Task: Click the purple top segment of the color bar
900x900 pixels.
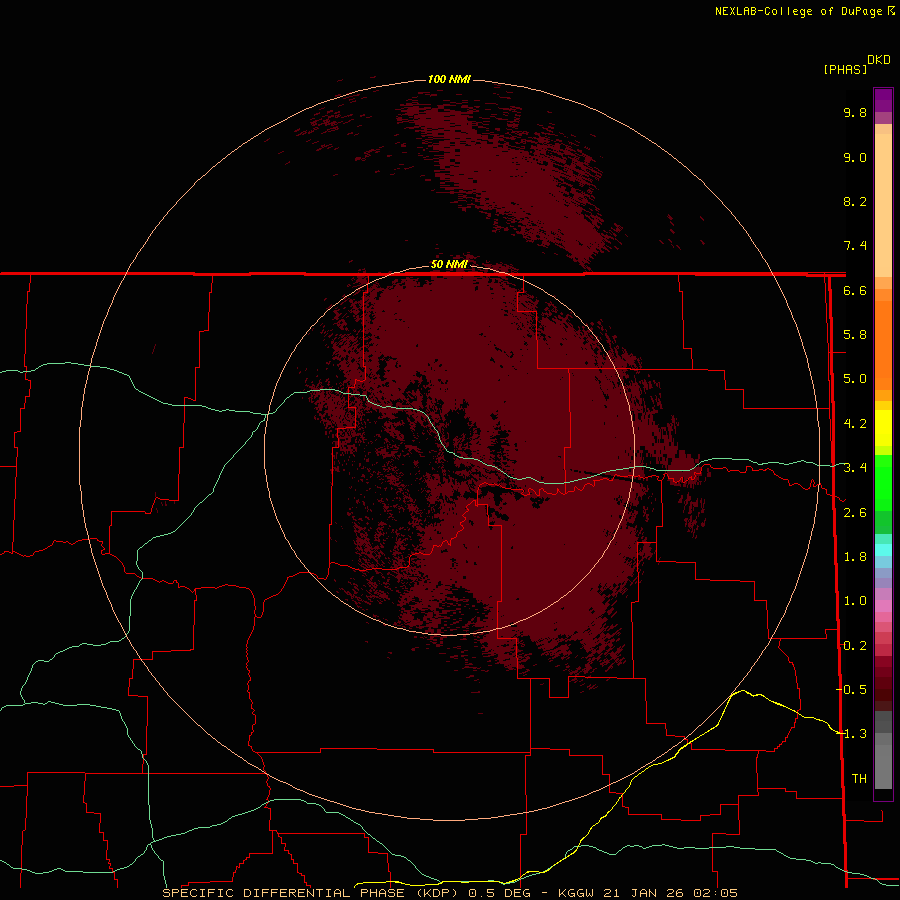Action: (883, 100)
